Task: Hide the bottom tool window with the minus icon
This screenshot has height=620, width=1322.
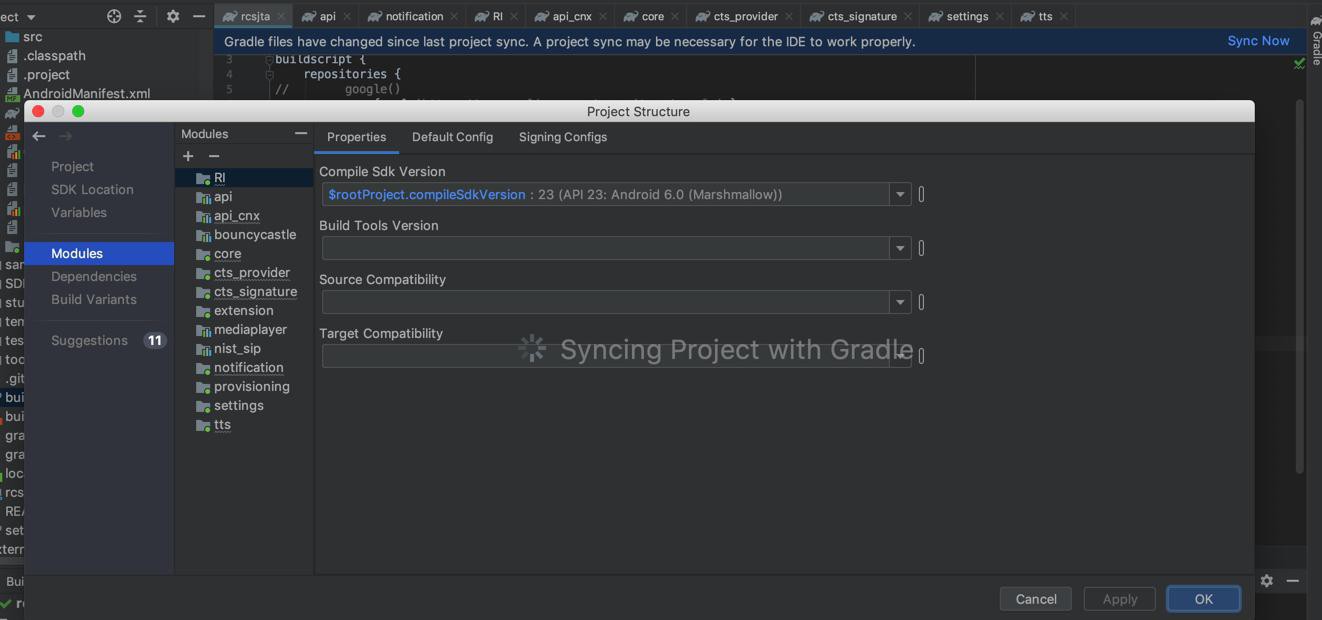Action: pyautogui.click(x=1293, y=580)
